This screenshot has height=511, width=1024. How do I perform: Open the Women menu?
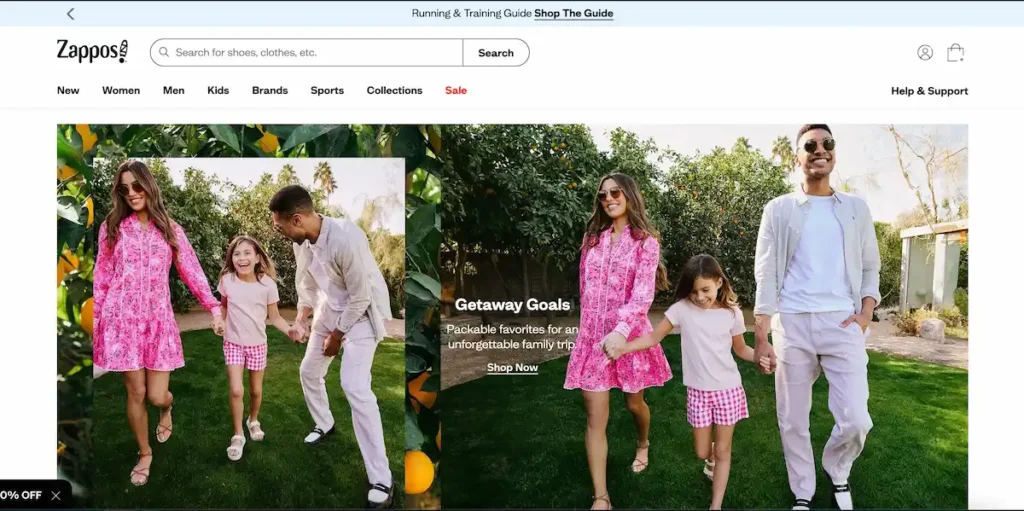tap(121, 91)
